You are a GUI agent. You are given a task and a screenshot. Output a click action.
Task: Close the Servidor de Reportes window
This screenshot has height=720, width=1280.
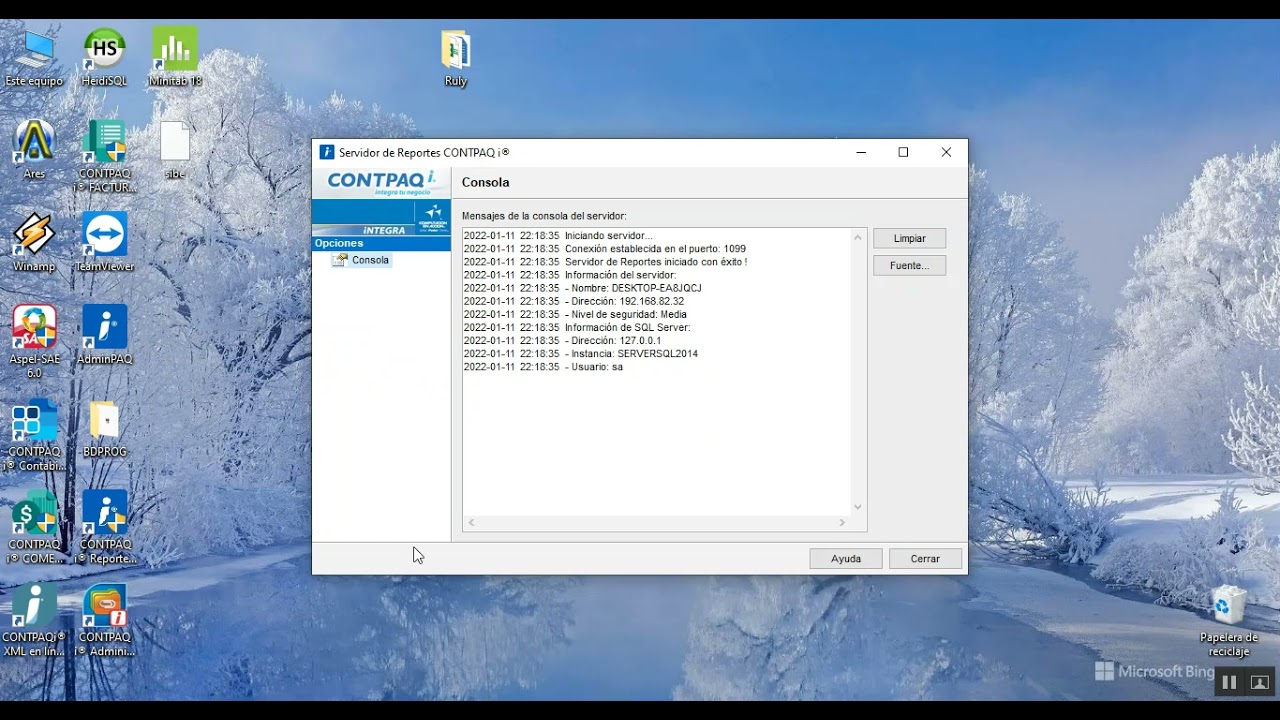pos(946,153)
